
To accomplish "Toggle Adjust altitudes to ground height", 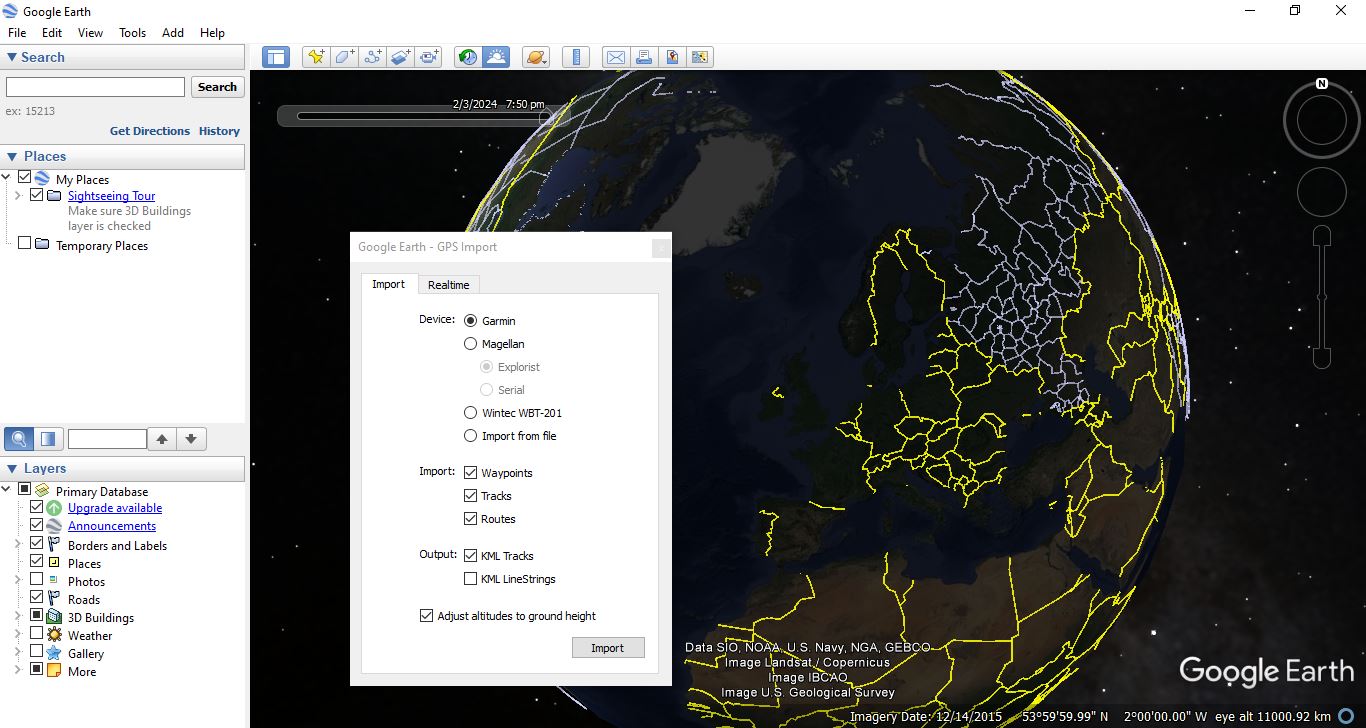I will click(427, 615).
